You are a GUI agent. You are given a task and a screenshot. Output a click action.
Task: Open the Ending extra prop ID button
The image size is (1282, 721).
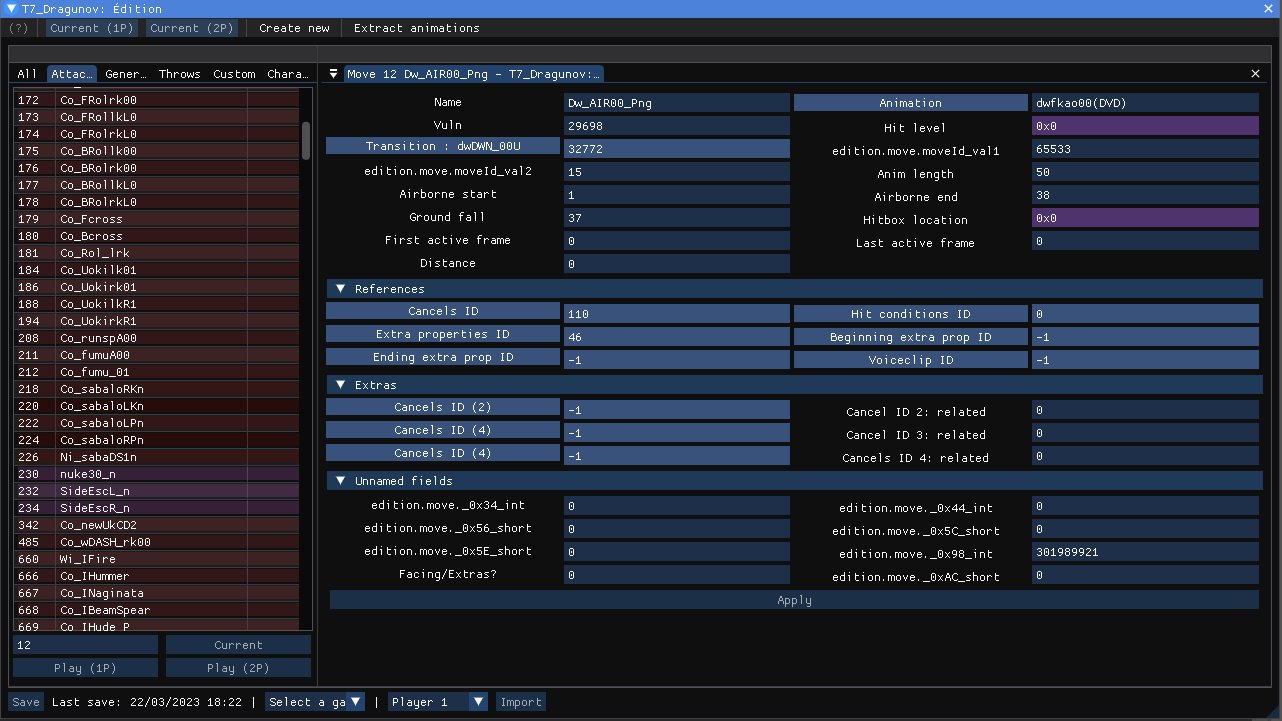click(x=443, y=357)
